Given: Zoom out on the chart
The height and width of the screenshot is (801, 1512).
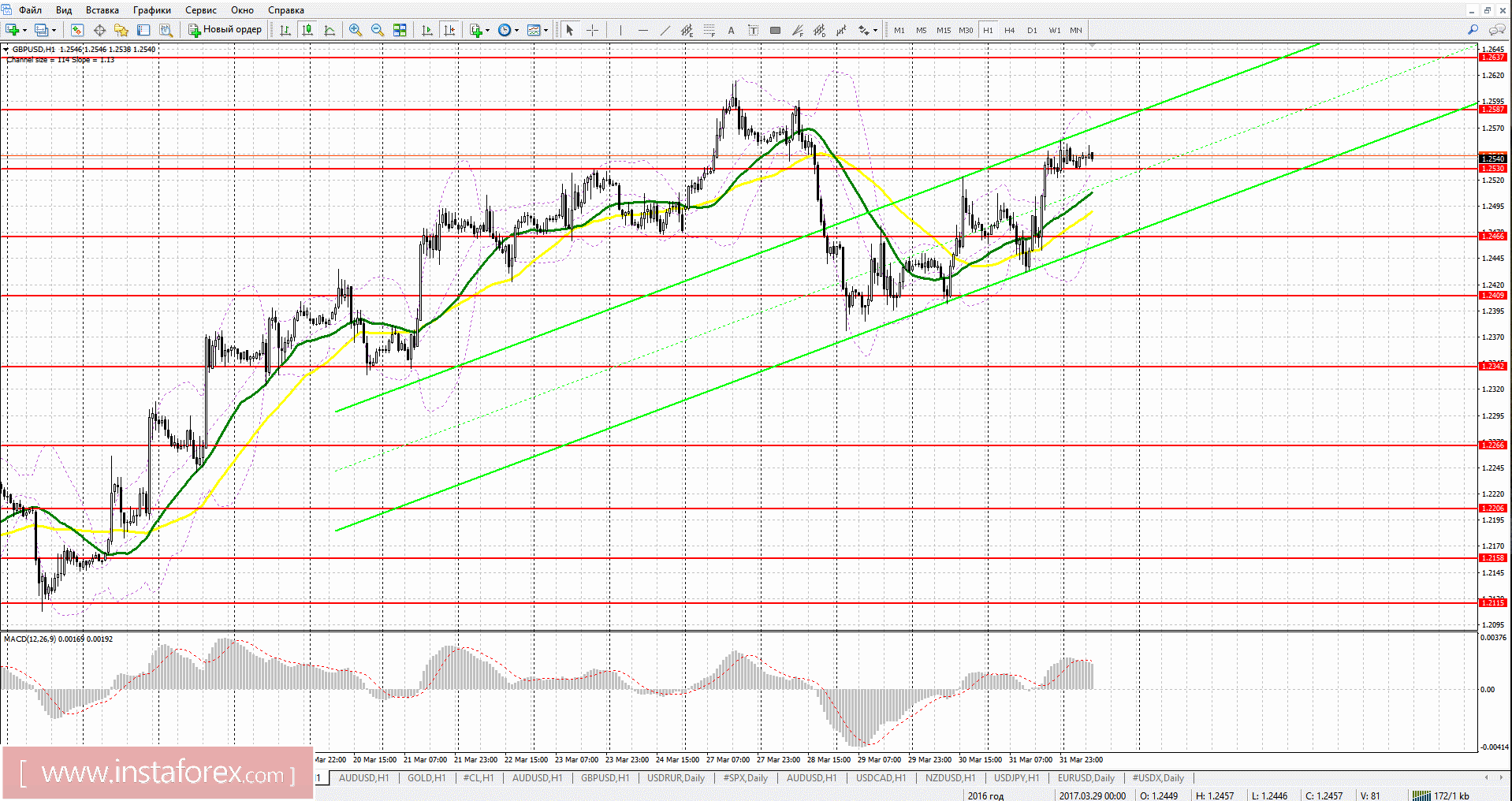Looking at the screenshot, I should tap(378, 30).
